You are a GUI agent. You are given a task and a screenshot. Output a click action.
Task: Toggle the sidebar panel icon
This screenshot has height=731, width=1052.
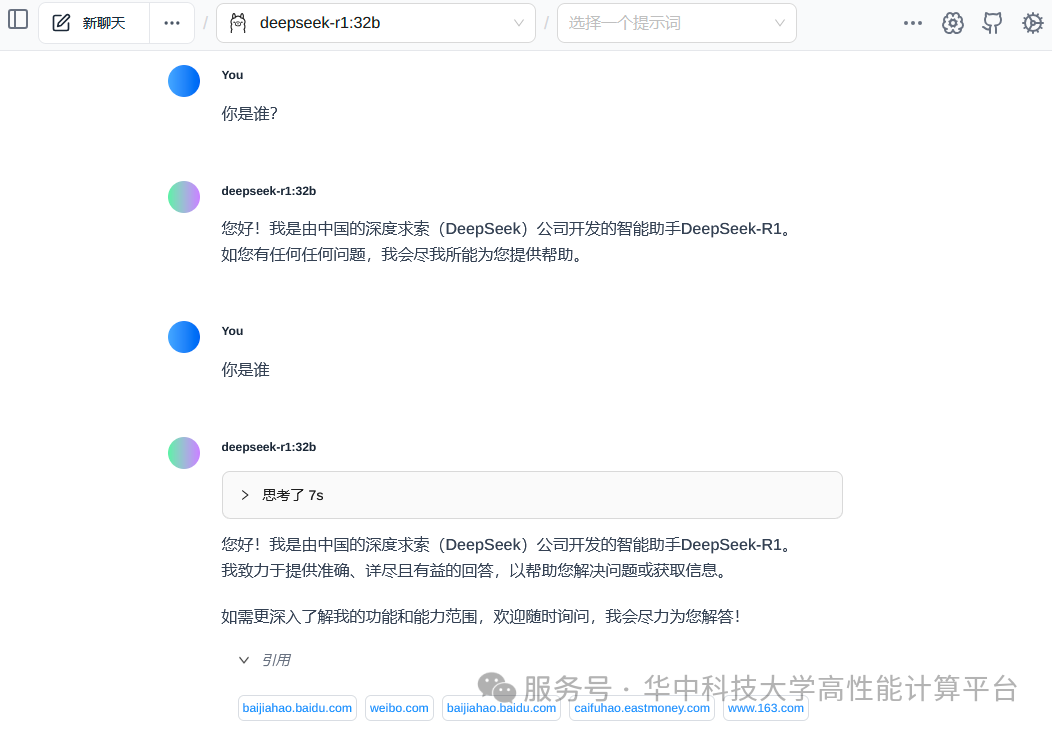[x=18, y=19]
